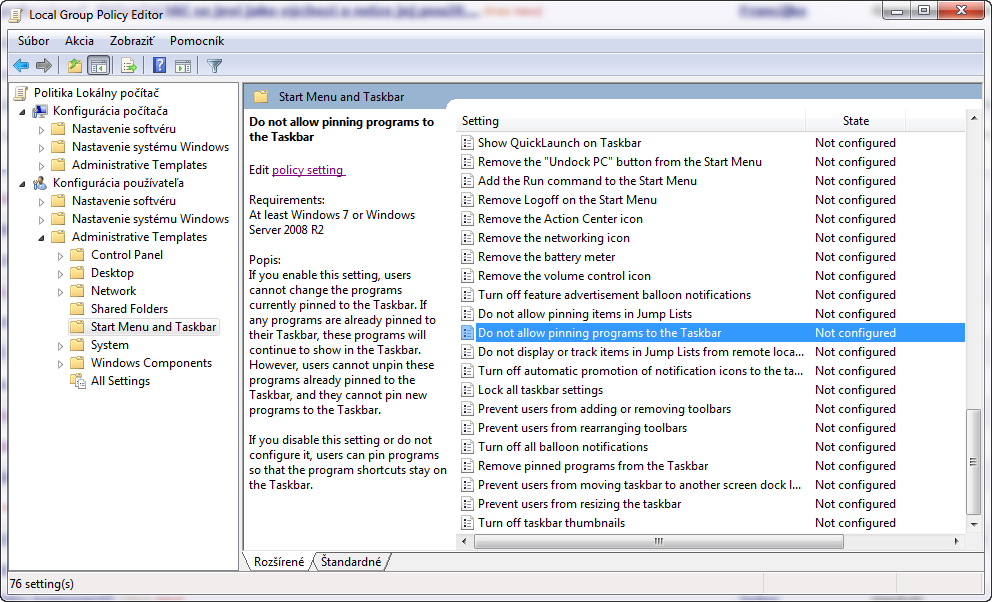Image resolution: width=992 pixels, height=602 pixels.
Task: Select Remove the networking icon policy
Action: tap(554, 238)
